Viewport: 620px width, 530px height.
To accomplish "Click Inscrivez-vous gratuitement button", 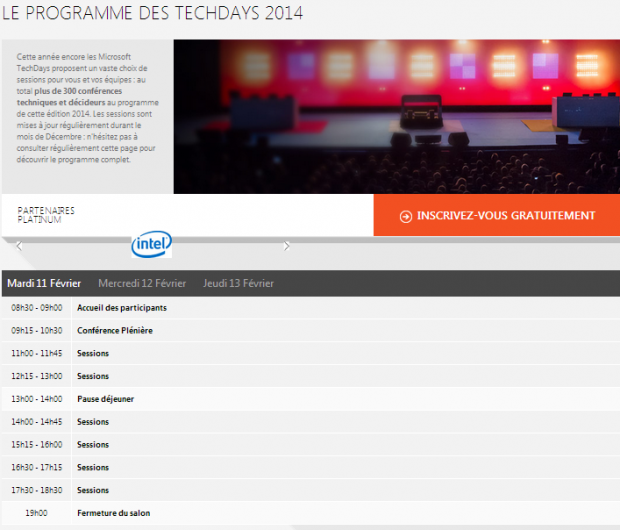I will [x=497, y=215].
